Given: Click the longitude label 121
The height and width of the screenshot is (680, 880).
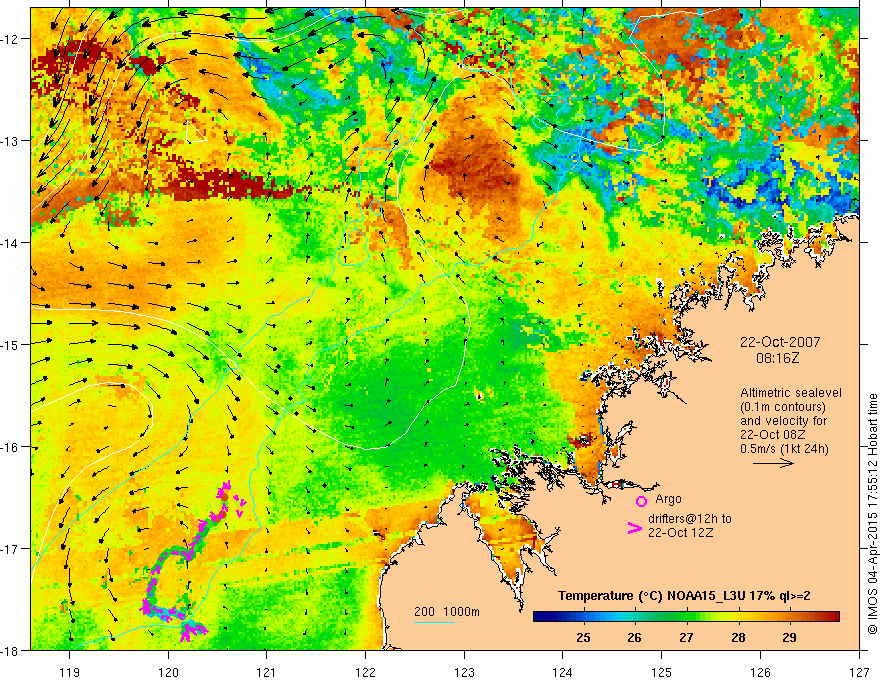Looking at the screenshot, I should point(267,672).
